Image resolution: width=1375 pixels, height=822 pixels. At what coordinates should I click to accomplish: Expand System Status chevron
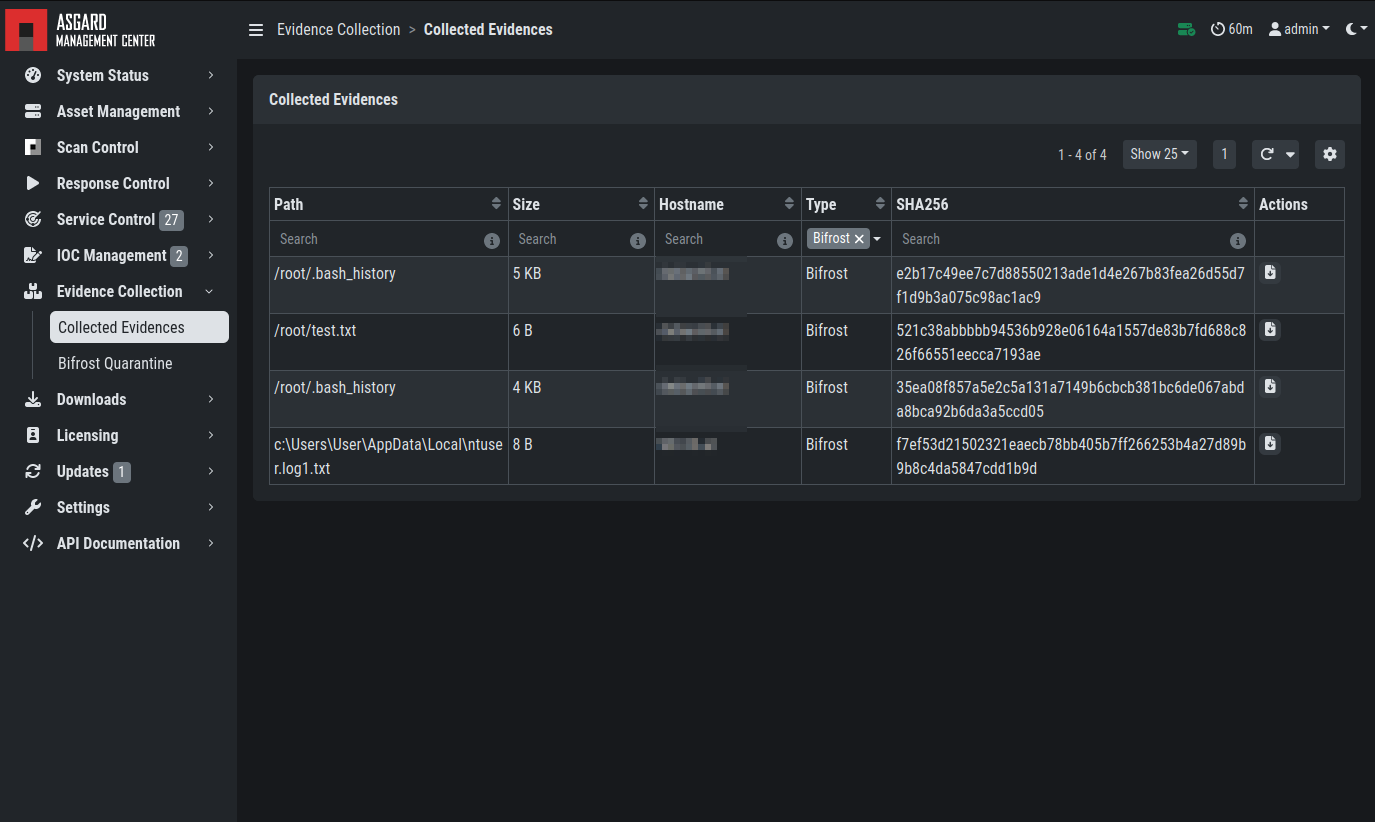(x=211, y=75)
